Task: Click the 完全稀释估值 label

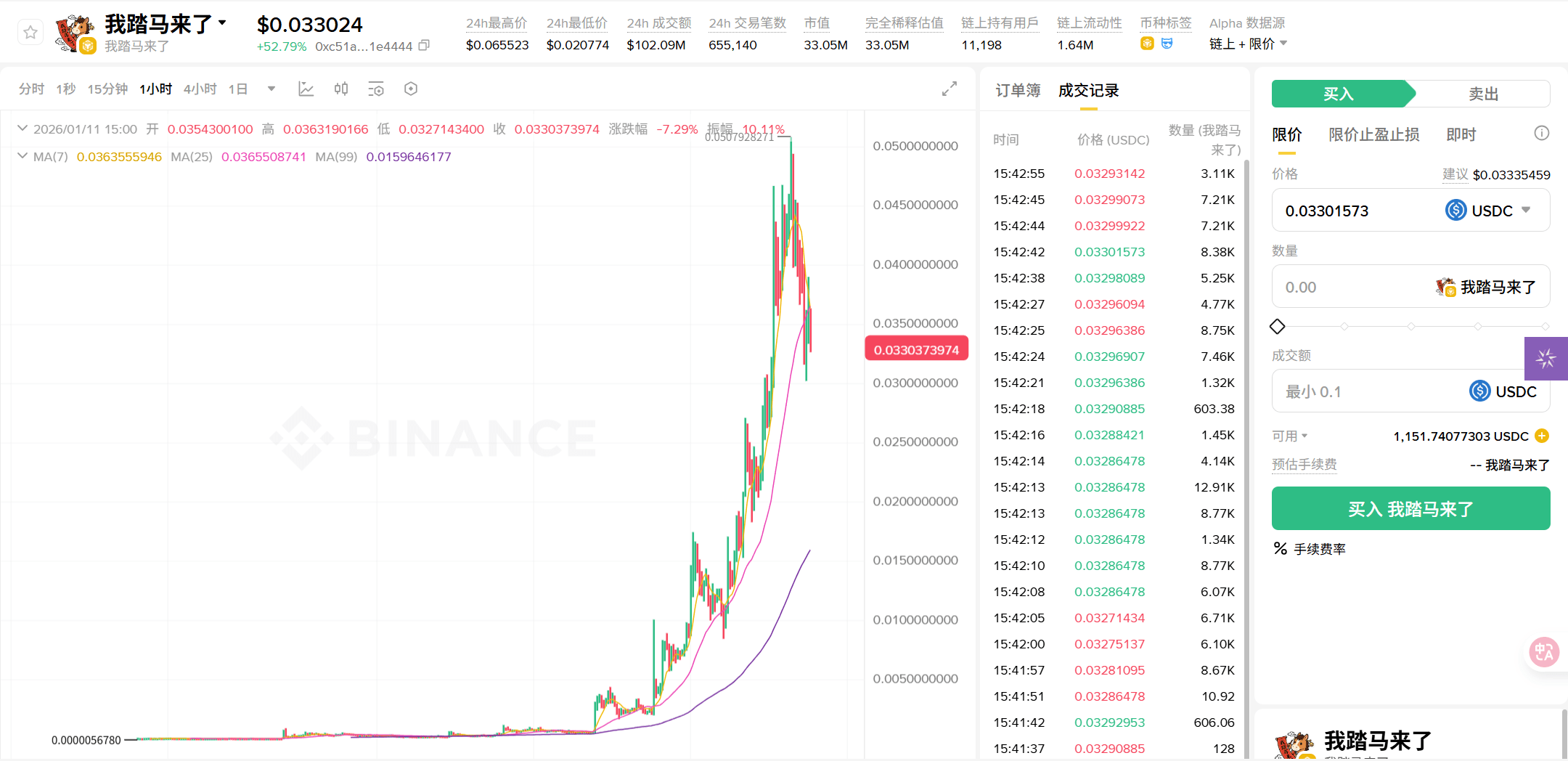Action: 905,23
